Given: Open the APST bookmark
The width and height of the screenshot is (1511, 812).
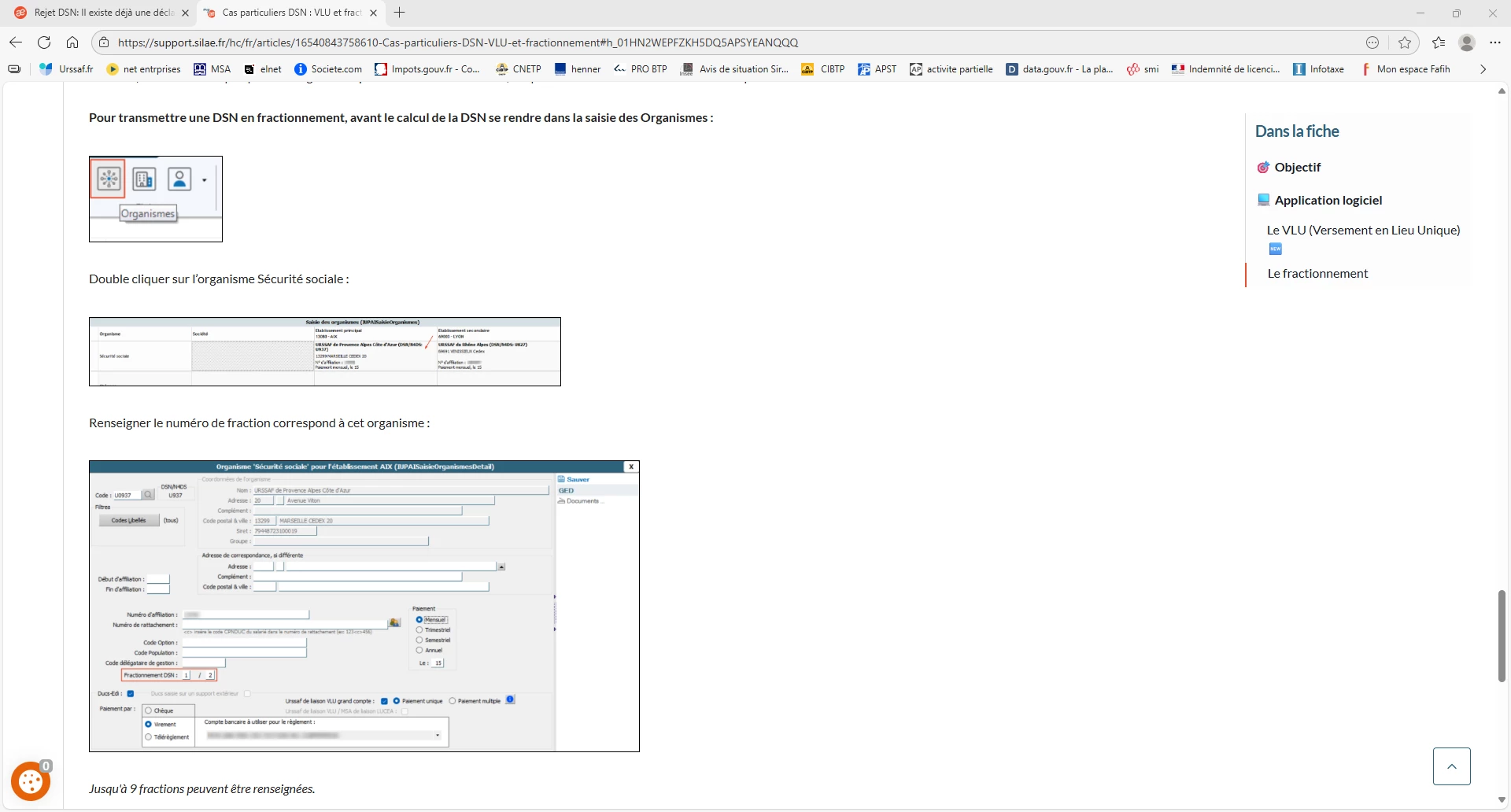Looking at the screenshot, I should 877,69.
